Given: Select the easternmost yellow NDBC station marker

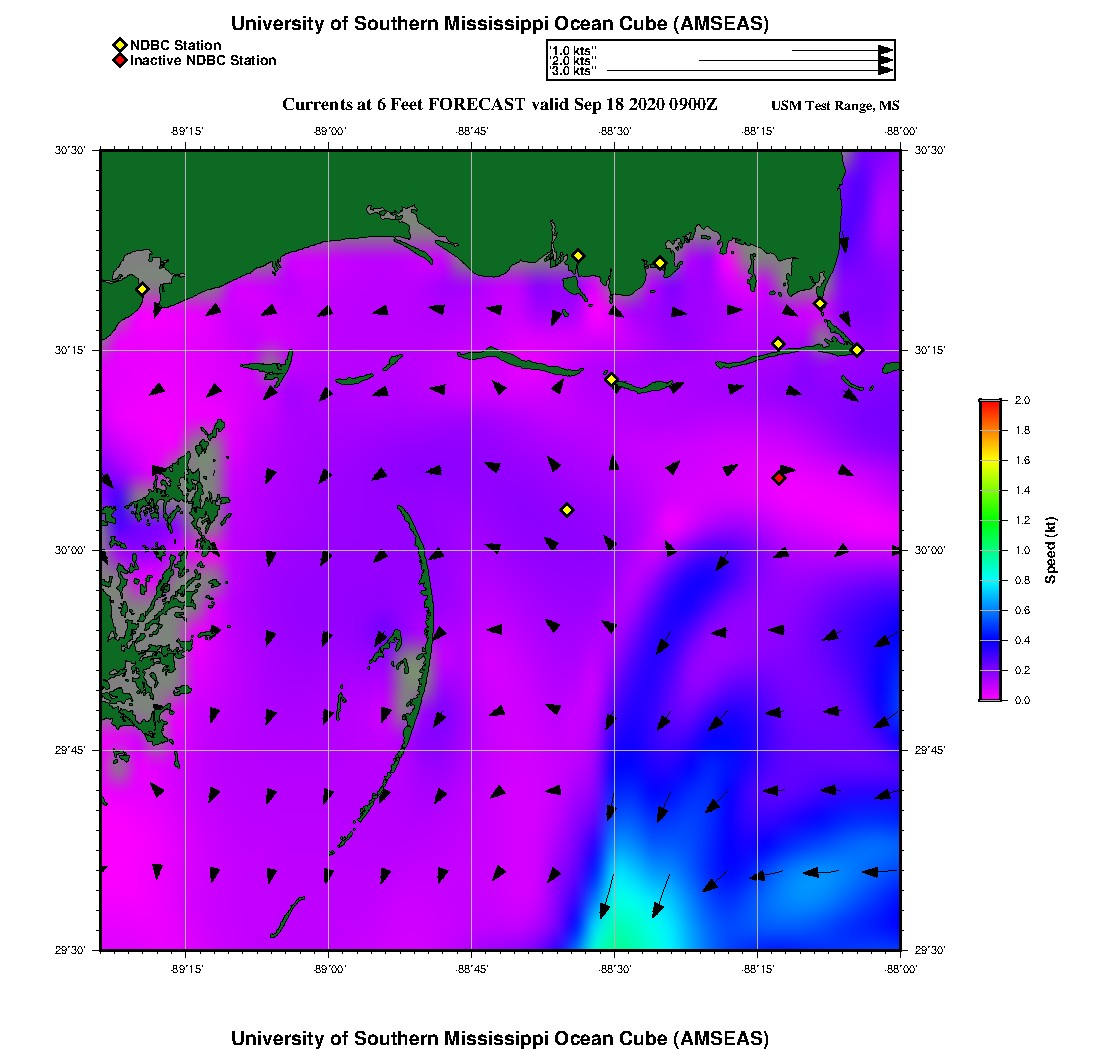Looking at the screenshot, I should 857,349.
